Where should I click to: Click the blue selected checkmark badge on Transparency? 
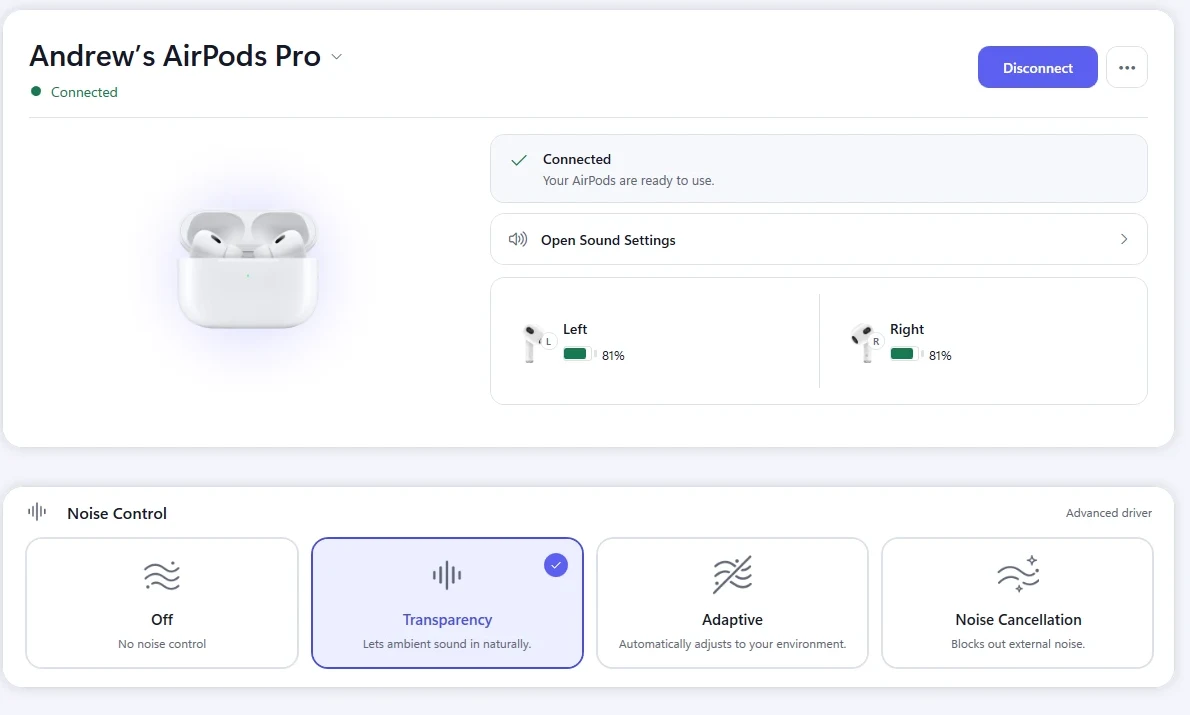tap(556, 565)
